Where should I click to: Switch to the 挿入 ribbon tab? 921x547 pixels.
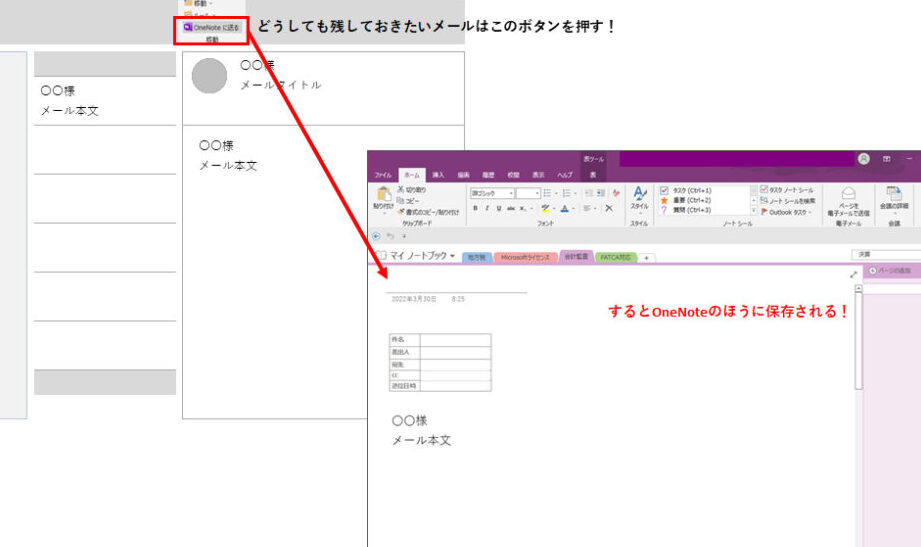pos(438,175)
